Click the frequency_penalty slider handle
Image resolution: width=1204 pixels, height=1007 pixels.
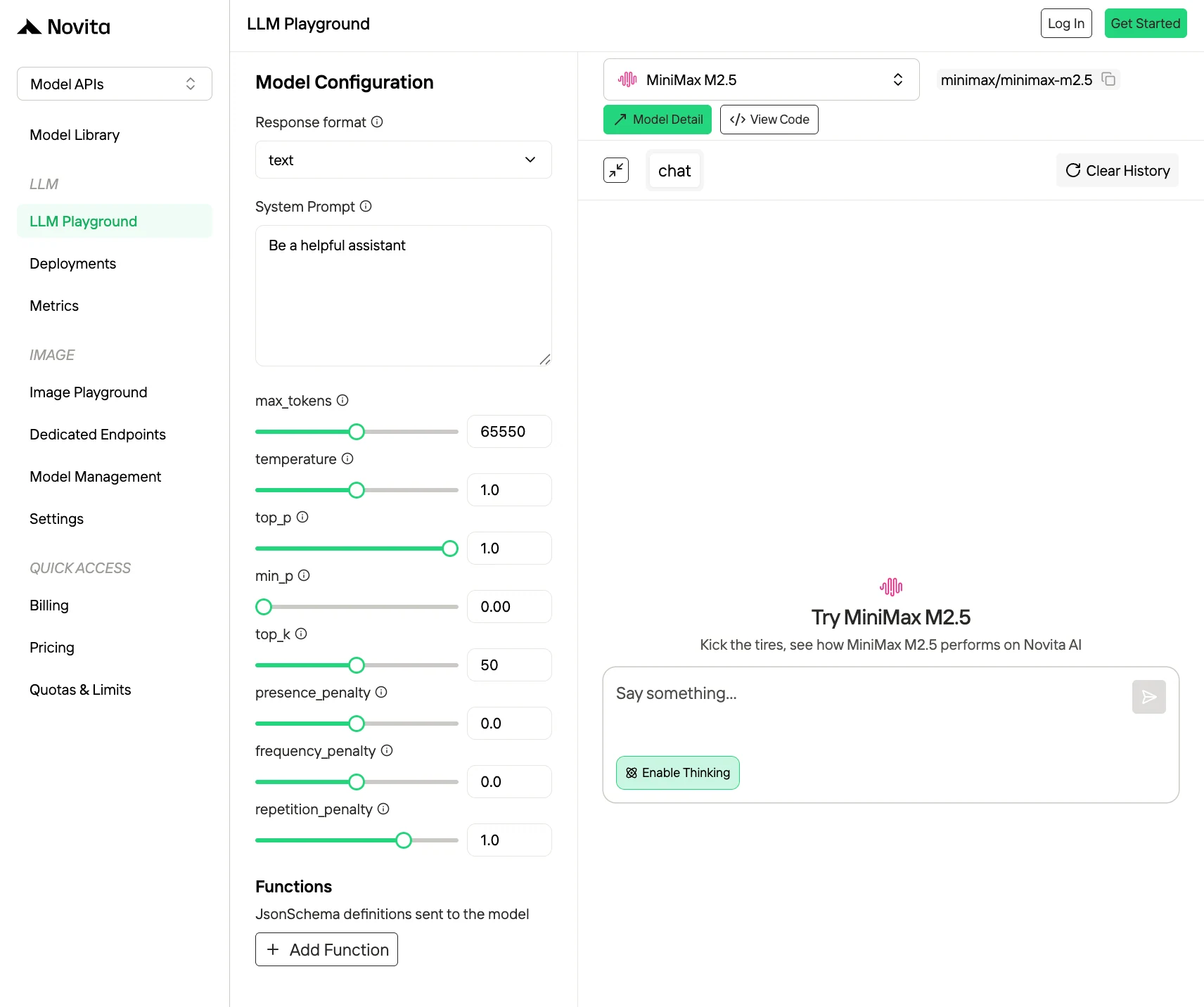(x=357, y=782)
